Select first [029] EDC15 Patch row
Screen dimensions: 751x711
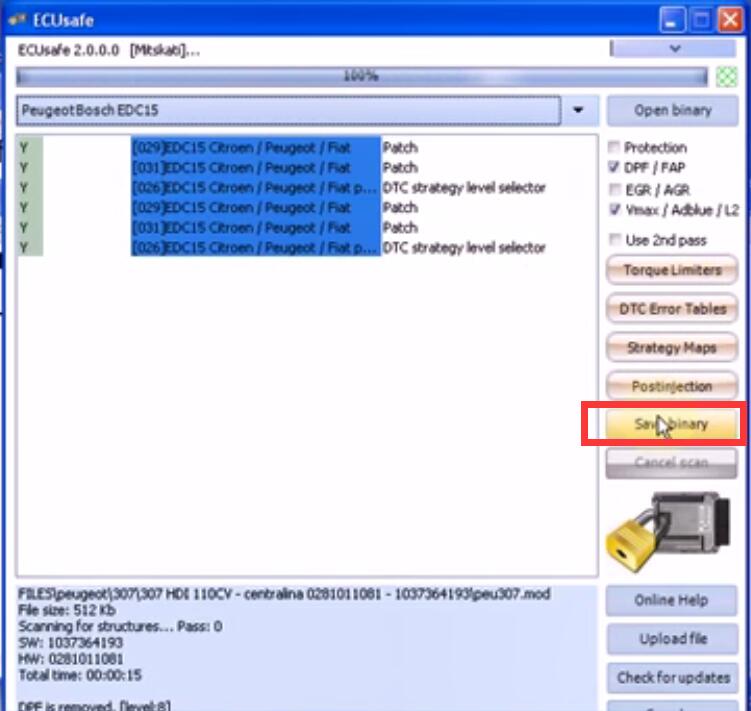point(307,147)
